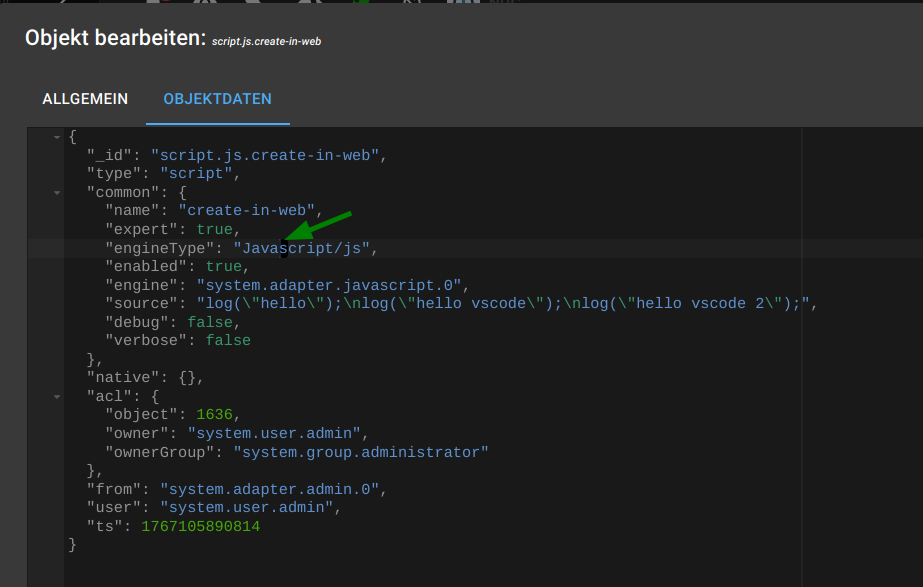Image resolution: width=923 pixels, height=587 pixels.
Task: Click the false value of "verbose"
Action: (x=228, y=340)
